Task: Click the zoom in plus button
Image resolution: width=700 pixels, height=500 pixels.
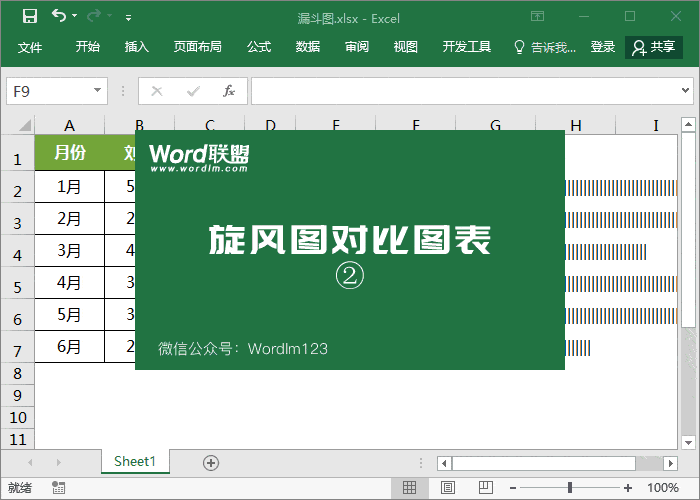Action: coord(628,488)
